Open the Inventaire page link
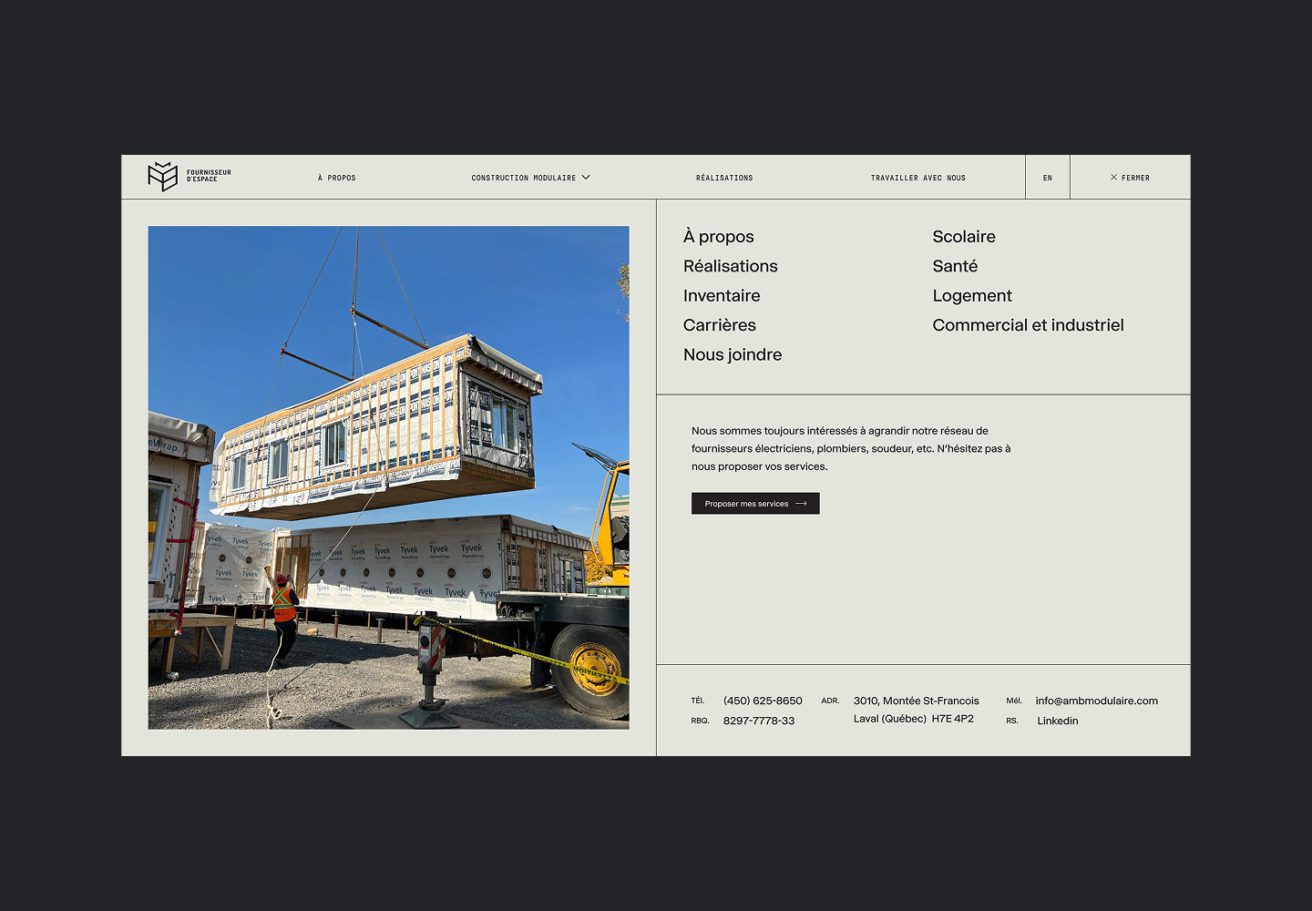This screenshot has height=911, width=1312. (x=721, y=296)
